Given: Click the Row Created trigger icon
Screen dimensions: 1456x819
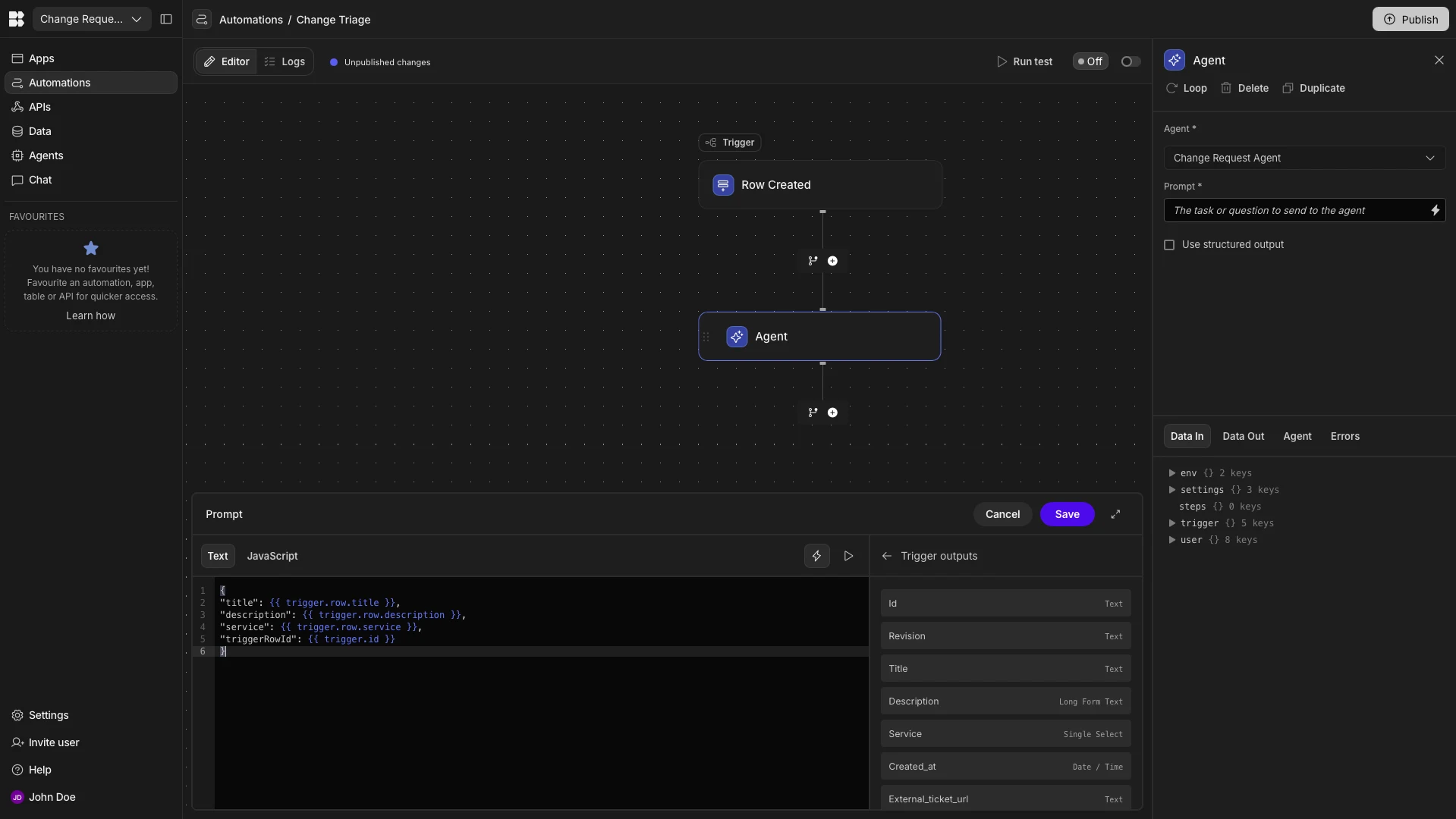Looking at the screenshot, I should pyautogui.click(x=723, y=185).
